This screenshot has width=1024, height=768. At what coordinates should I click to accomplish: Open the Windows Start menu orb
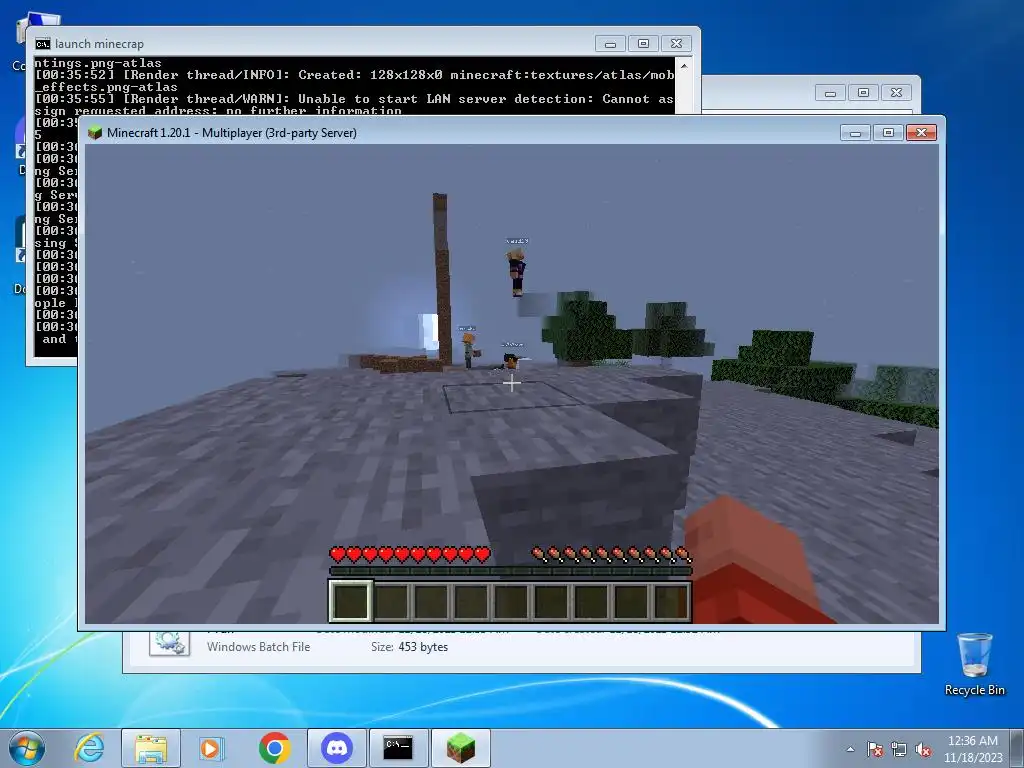click(x=27, y=748)
